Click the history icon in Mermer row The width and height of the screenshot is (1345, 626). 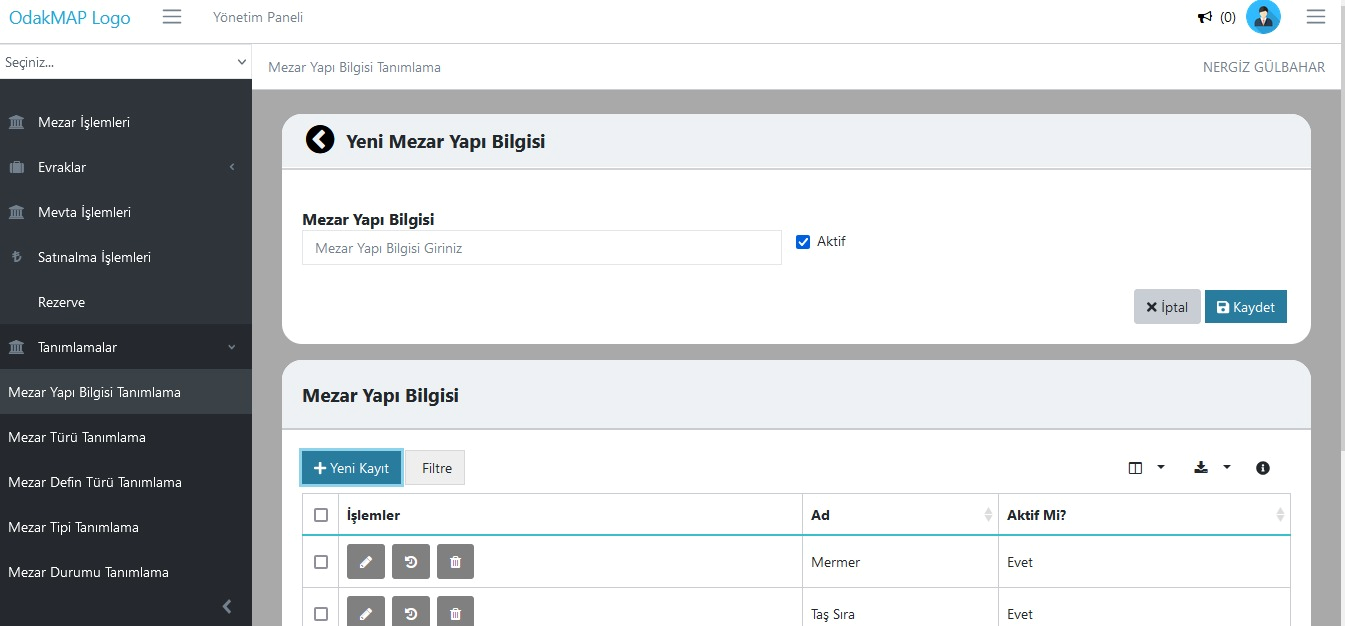click(411, 562)
